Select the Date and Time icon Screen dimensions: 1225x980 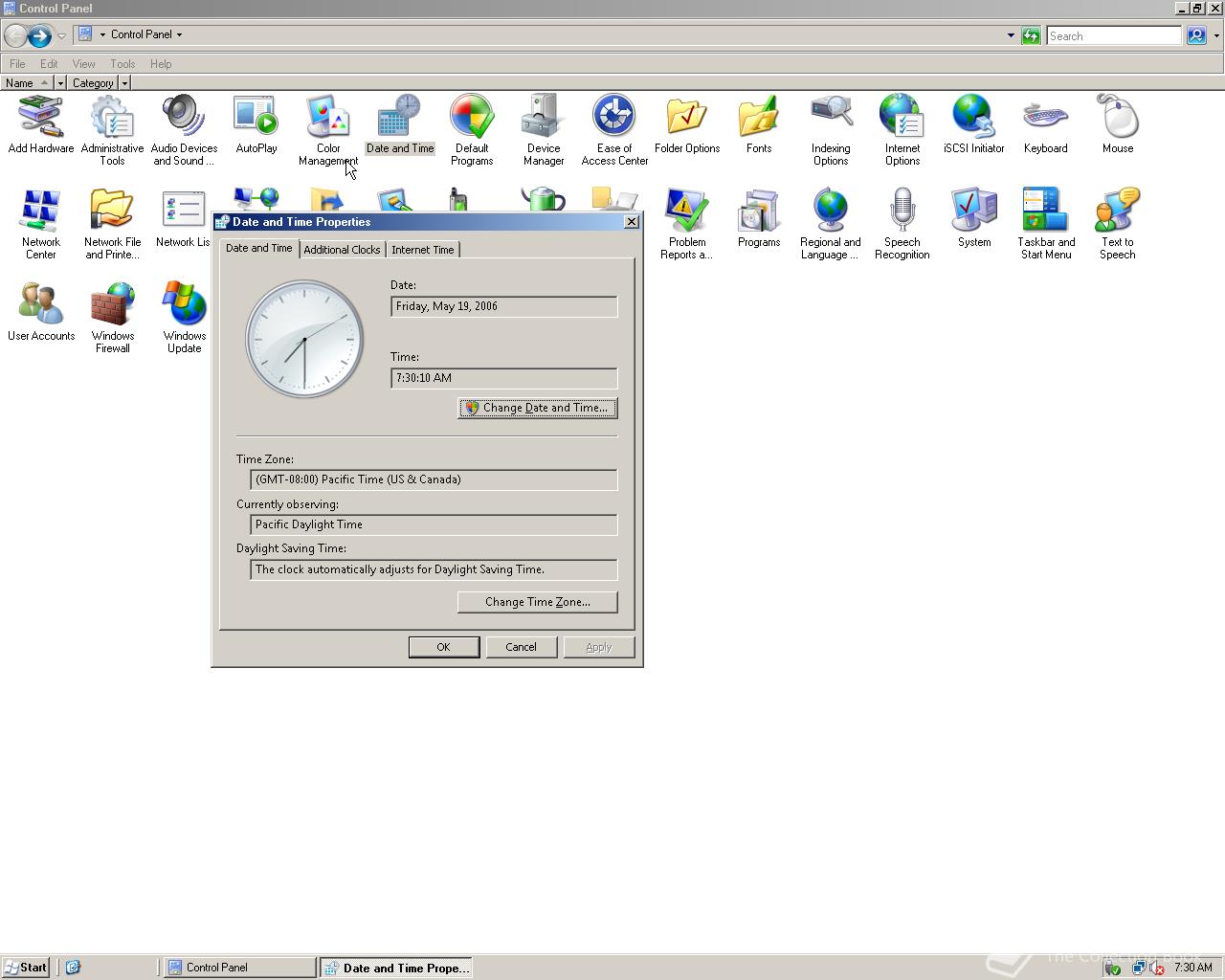400,125
